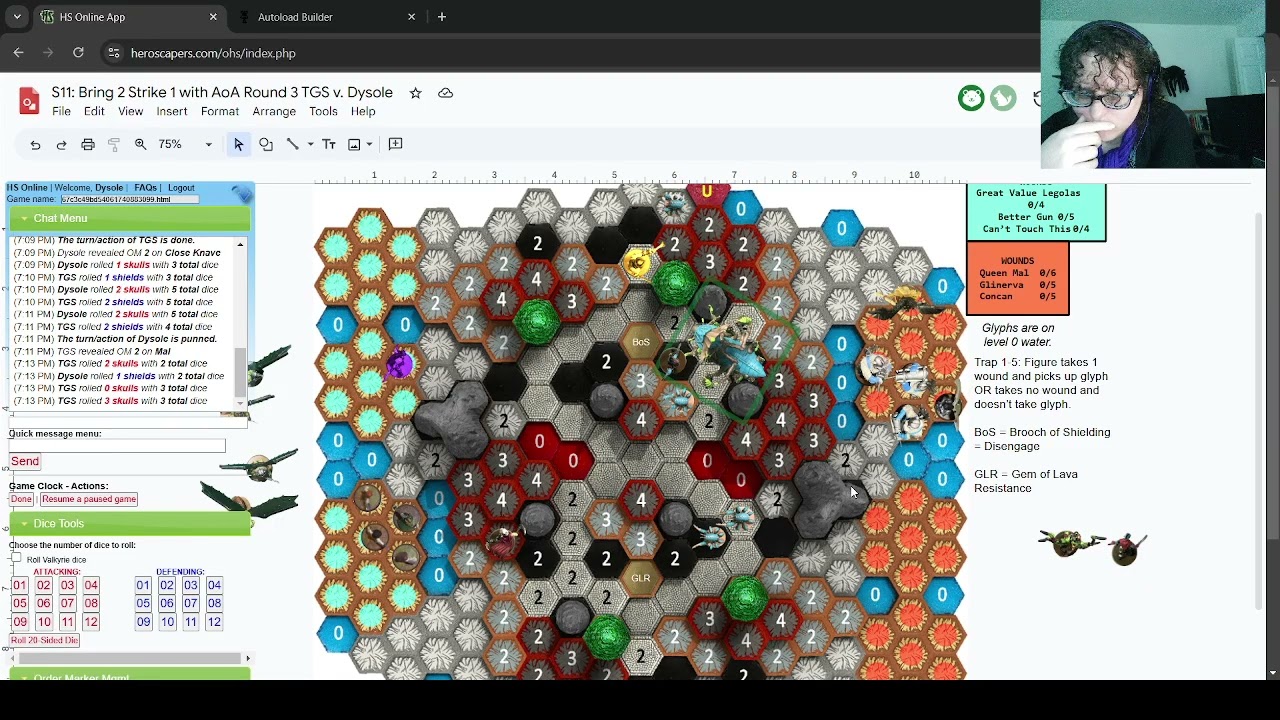Click Roll 20-Sided Die button

45,640
